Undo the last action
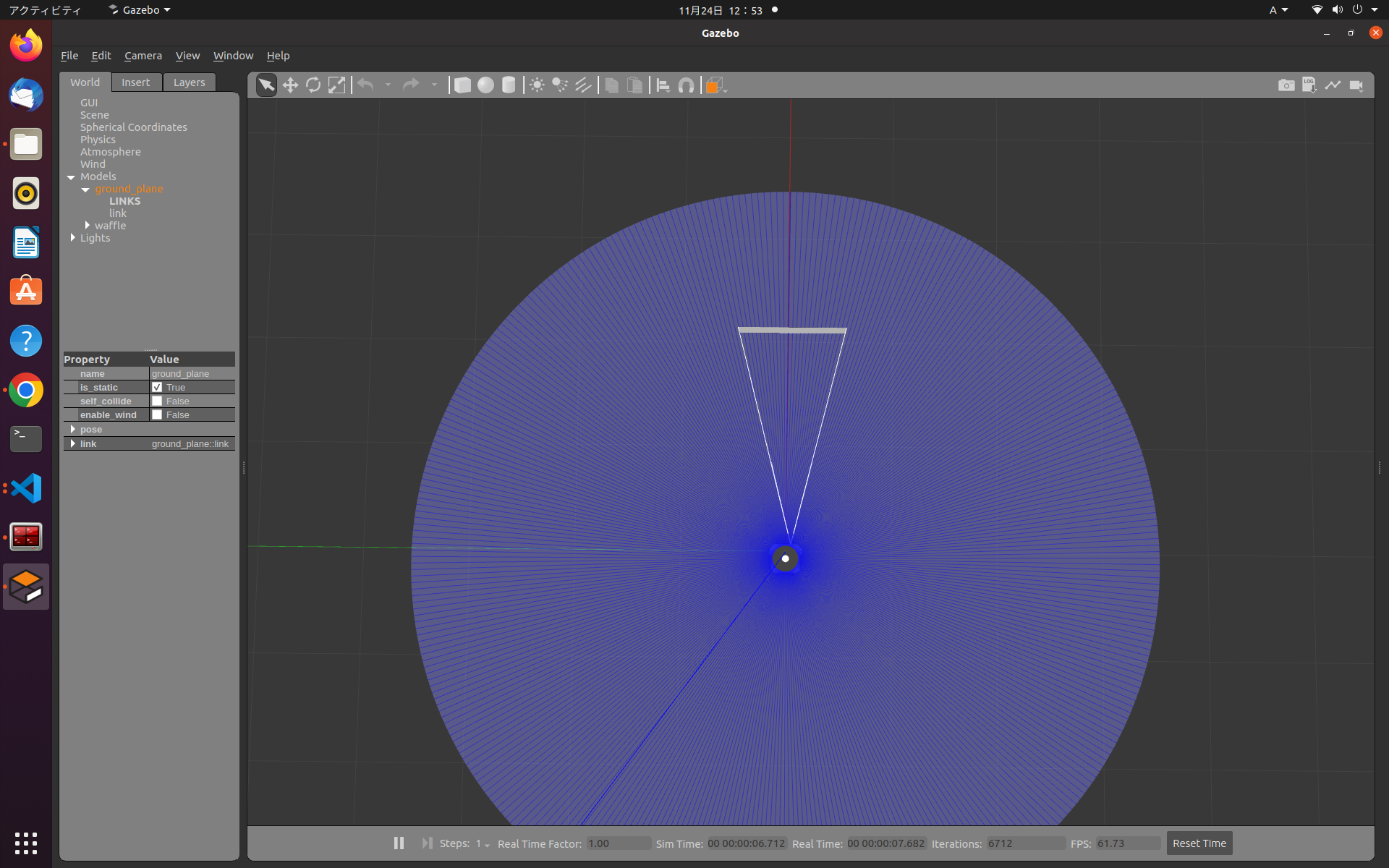Image resolution: width=1389 pixels, height=868 pixels. (366, 85)
